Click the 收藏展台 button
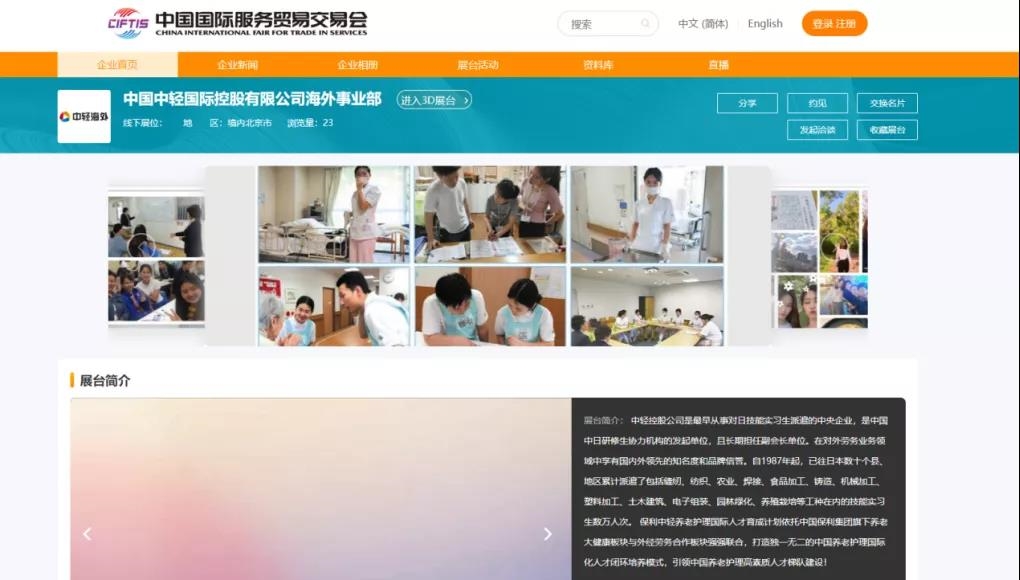 pos(887,130)
